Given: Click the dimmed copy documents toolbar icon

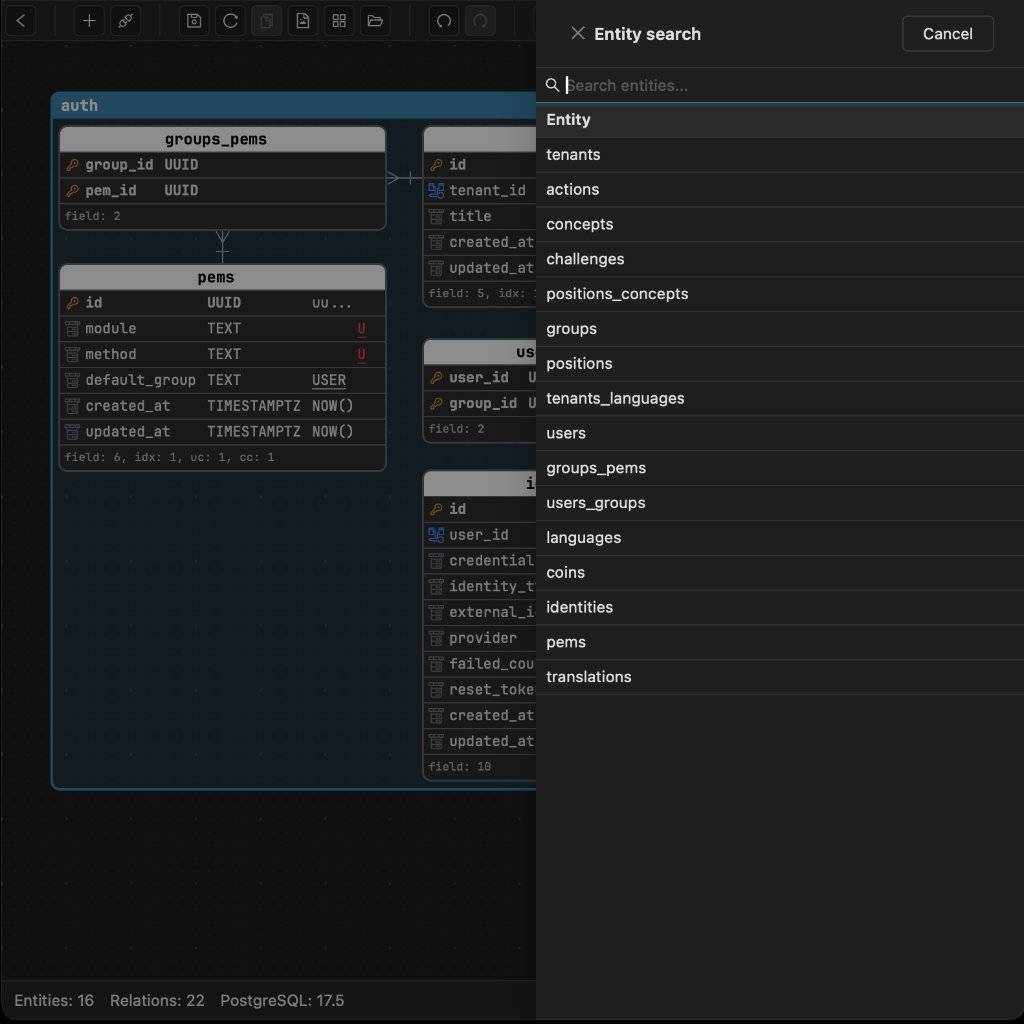Looking at the screenshot, I should pos(266,21).
